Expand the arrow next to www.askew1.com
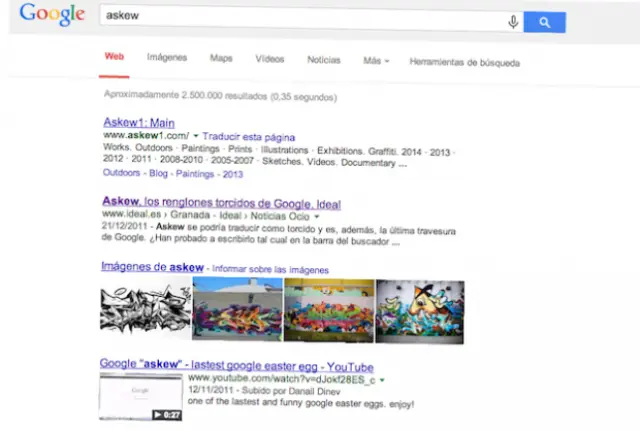Screen dimensions: 640x431 (197, 134)
